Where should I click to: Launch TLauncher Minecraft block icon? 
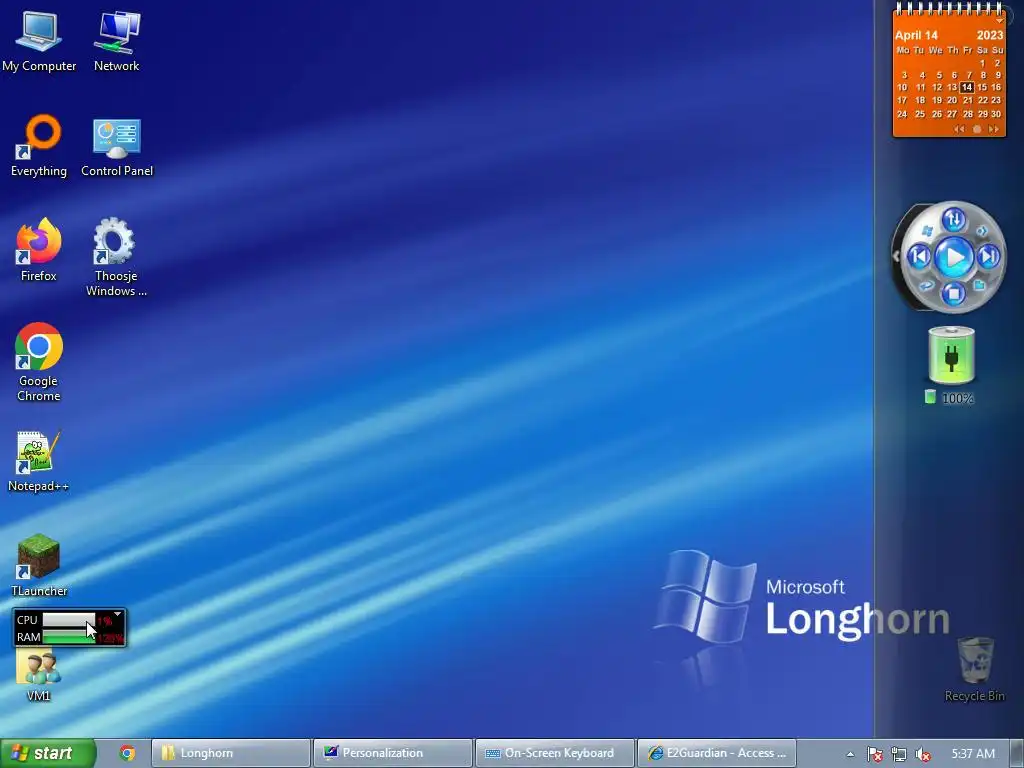[39, 566]
